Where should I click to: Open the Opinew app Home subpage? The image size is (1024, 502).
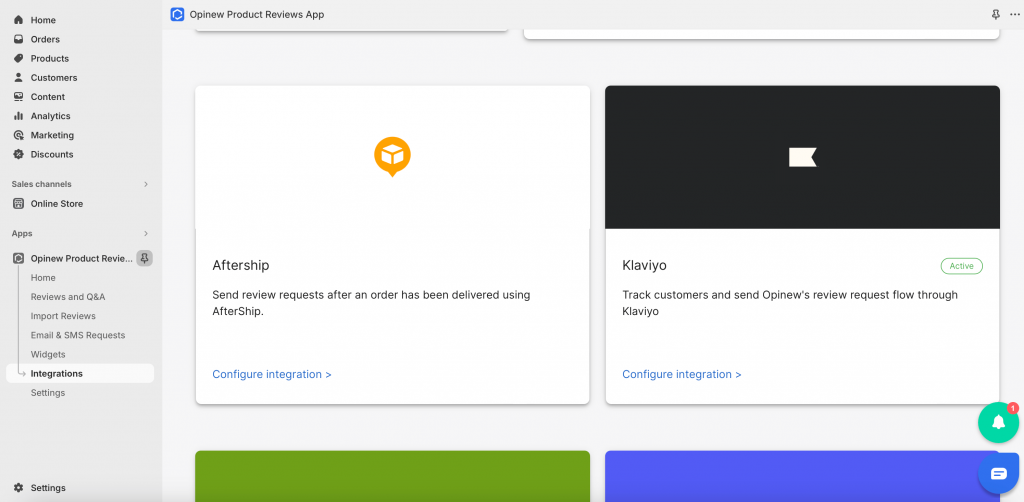(x=43, y=277)
